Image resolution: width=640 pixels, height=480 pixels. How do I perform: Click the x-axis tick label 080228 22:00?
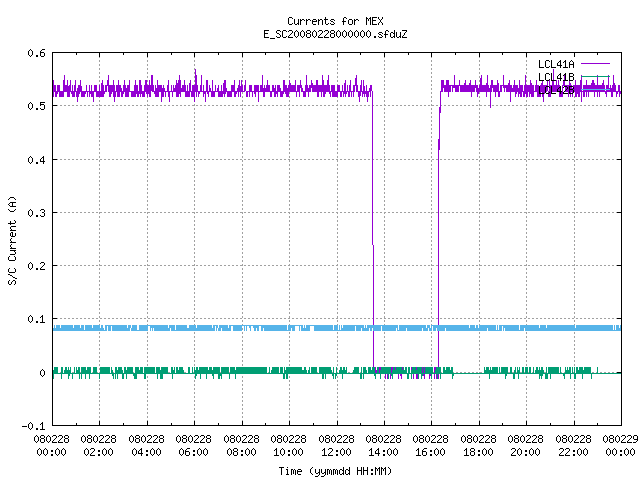[x=573, y=446]
